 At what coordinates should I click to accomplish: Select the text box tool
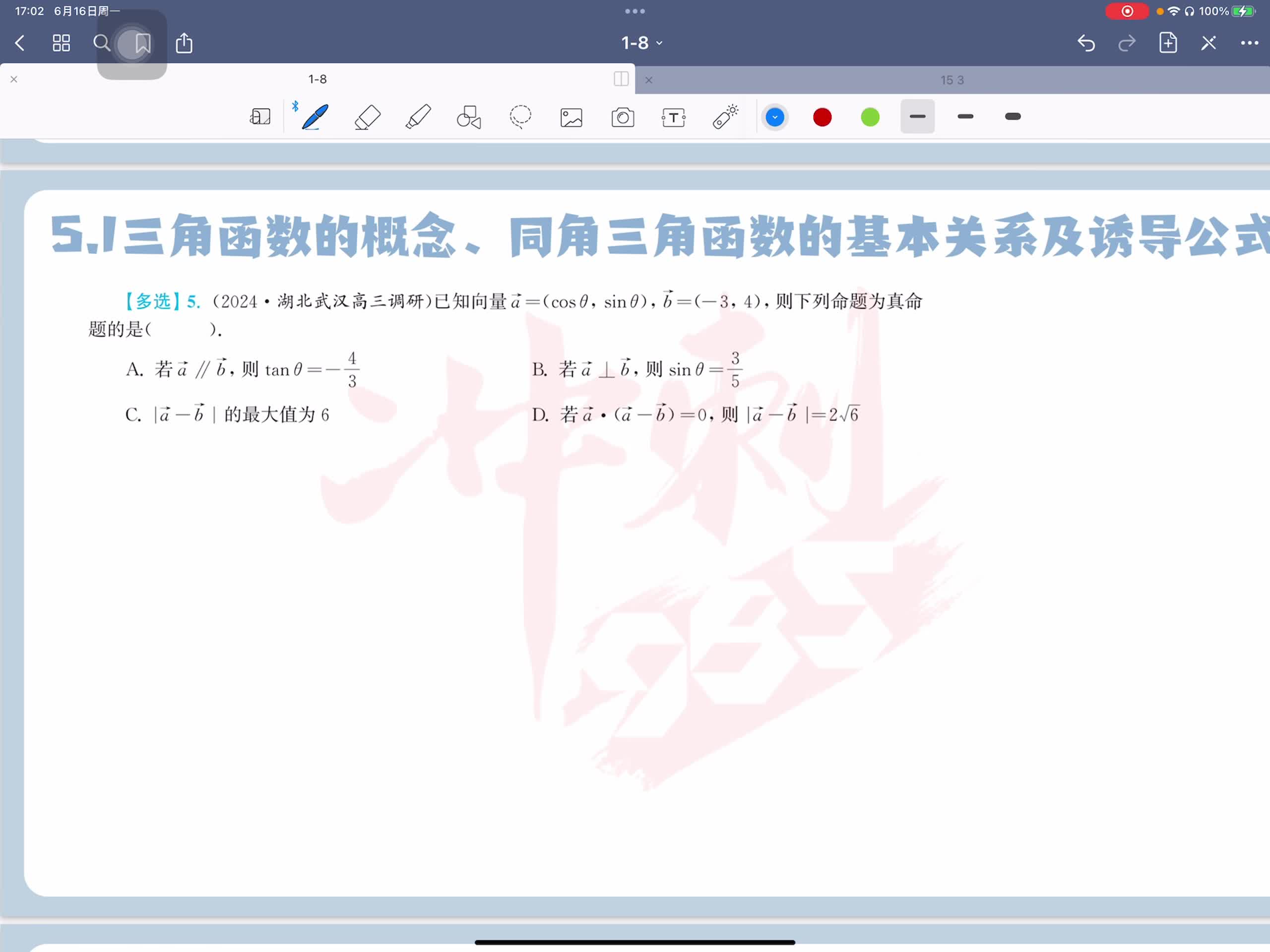pos(674,118)
